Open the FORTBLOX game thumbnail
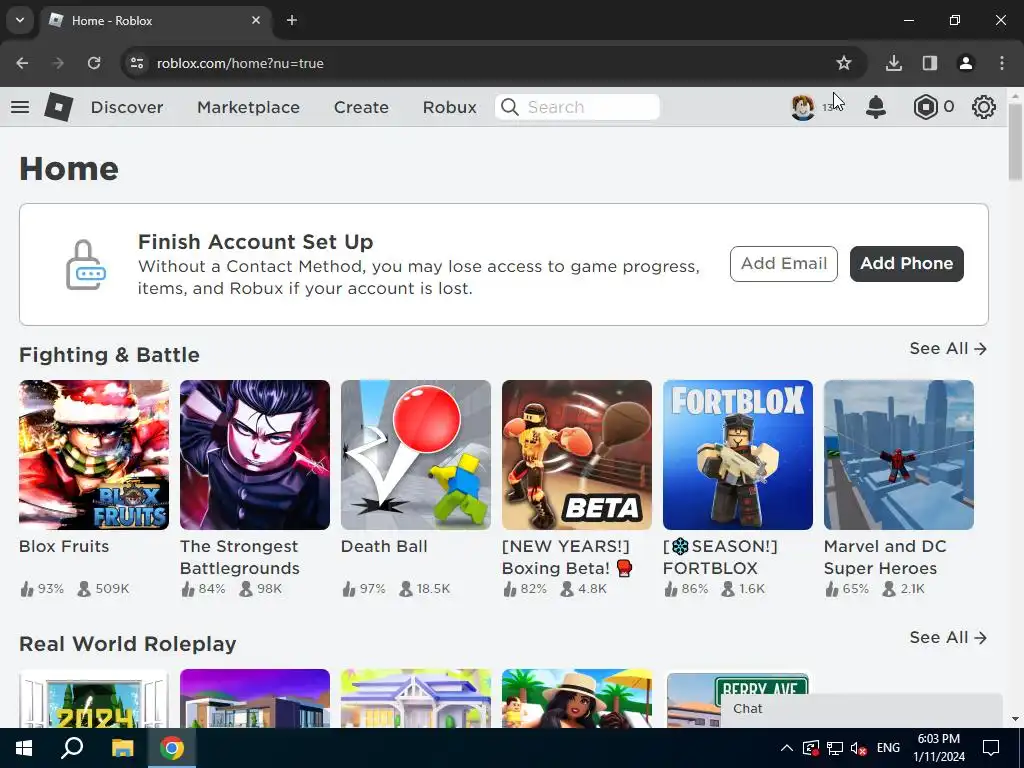Screen dimensions: 1024x768 point(738,455)
